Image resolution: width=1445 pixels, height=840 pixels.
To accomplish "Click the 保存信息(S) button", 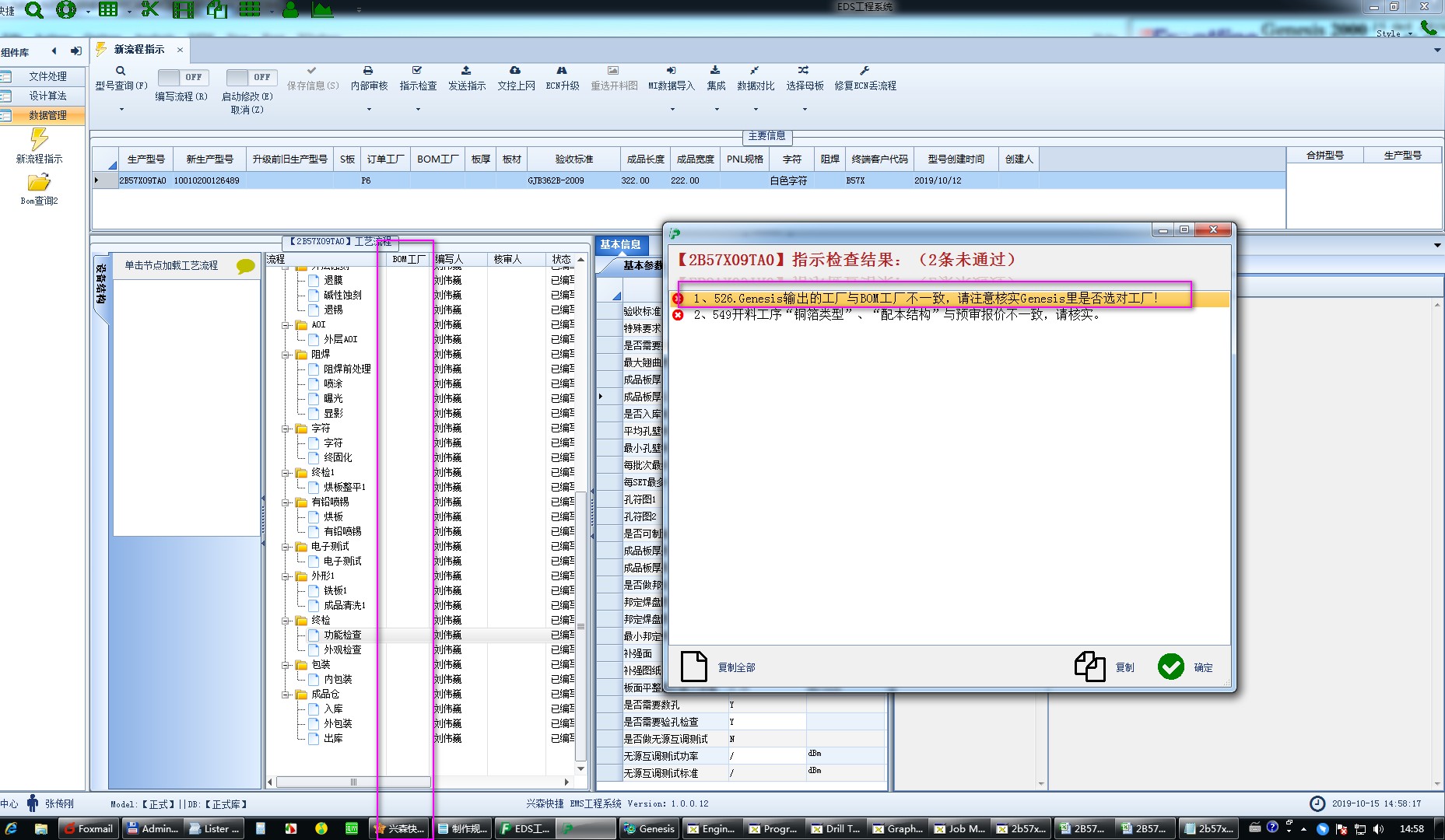I will pos(313,79).
